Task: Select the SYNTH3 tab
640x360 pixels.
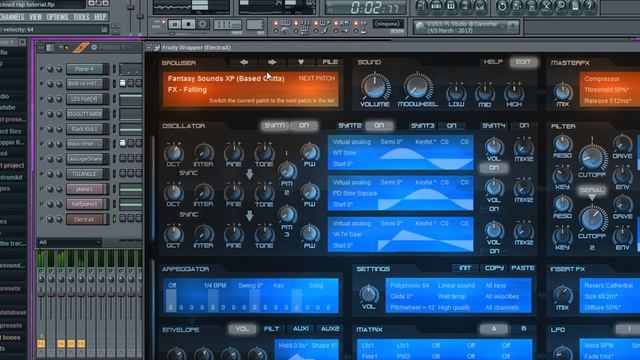Action: pyautogui.click(x=422, y=126)
